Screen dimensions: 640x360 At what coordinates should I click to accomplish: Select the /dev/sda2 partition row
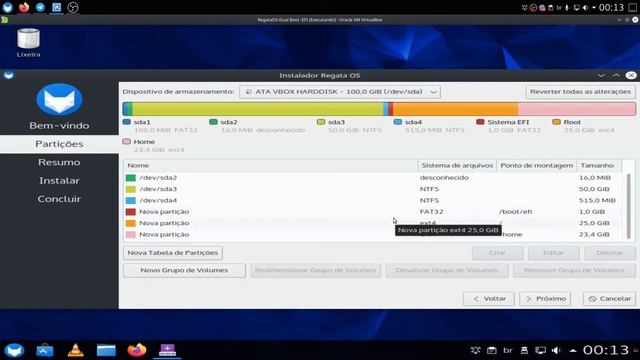[373, 178]
